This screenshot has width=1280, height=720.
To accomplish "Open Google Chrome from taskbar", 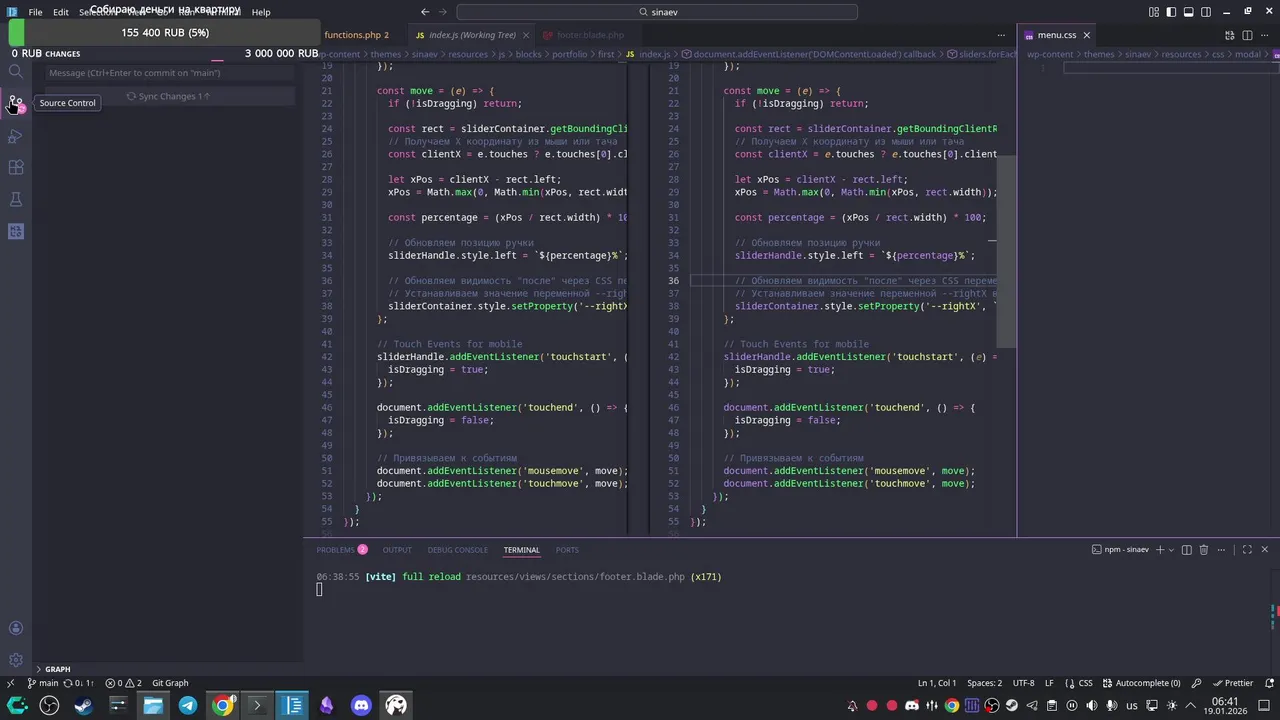I will click(222, 705).
